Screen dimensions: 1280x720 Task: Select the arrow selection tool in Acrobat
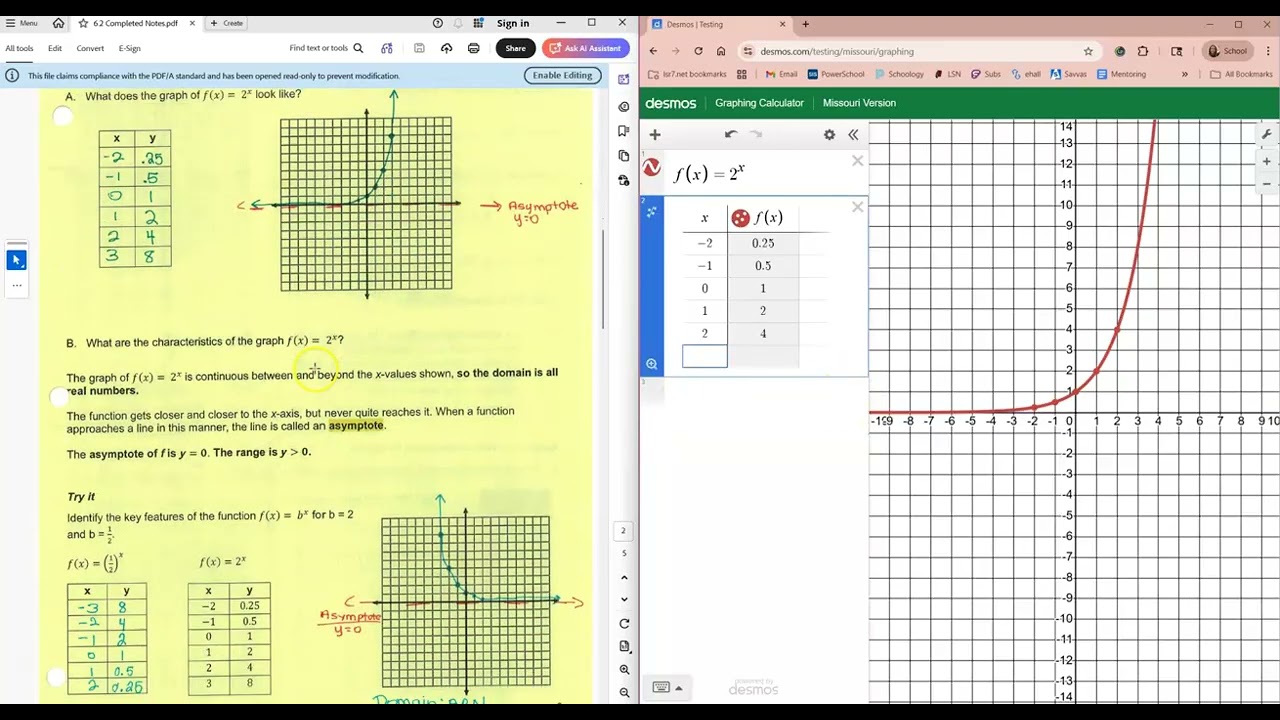(x=16, y=260)
